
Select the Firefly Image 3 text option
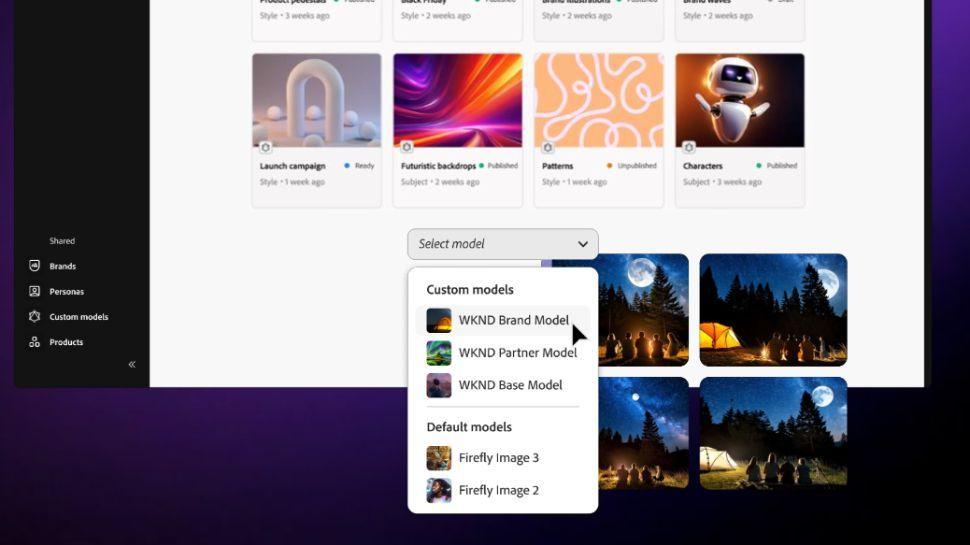tap(498, 458)
